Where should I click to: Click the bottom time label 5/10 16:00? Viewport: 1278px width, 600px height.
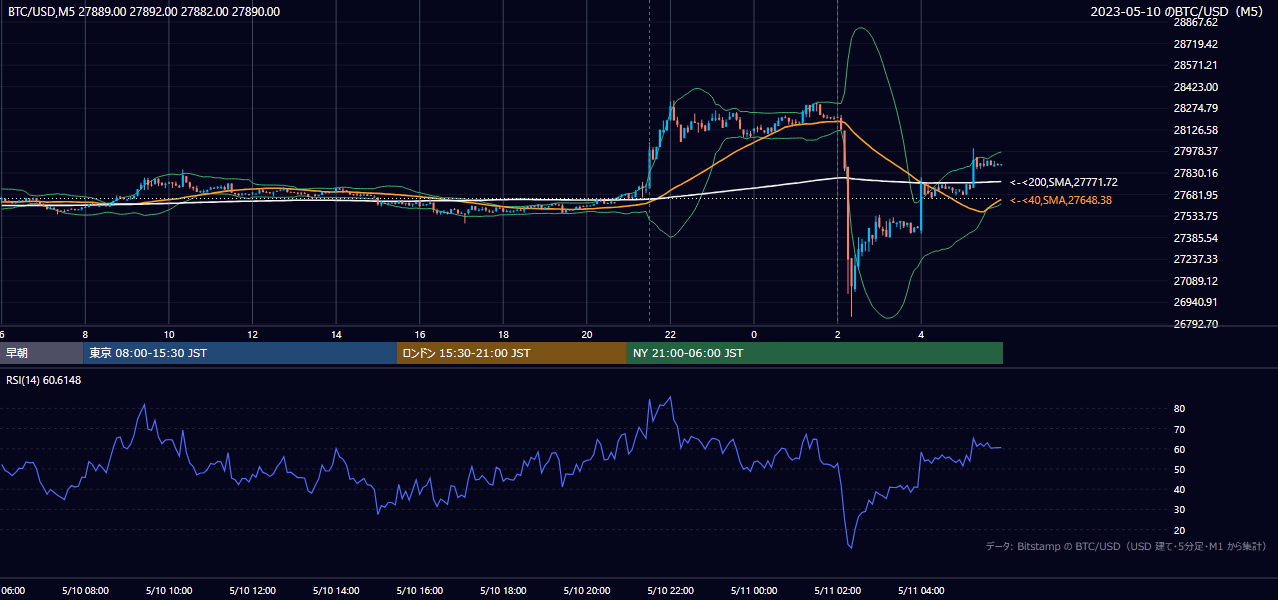419,591
